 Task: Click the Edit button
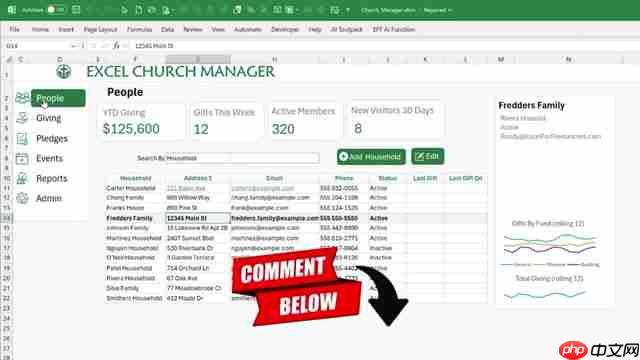coord(427,156)
